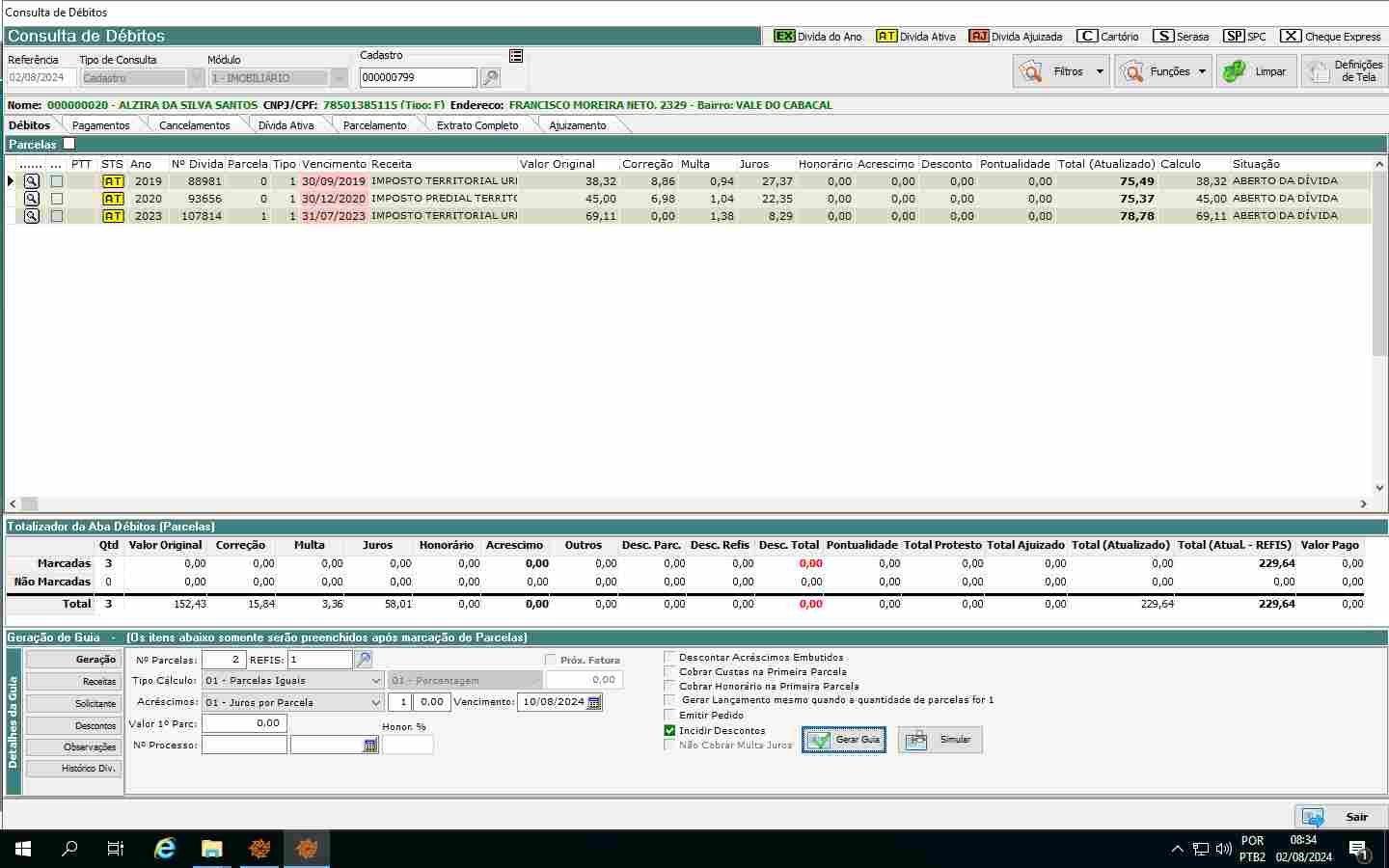Image resolution: width=1389 pixels, height=868 pixels.
Task: Click the Gerar Guia button
Action: click(844, 740)
